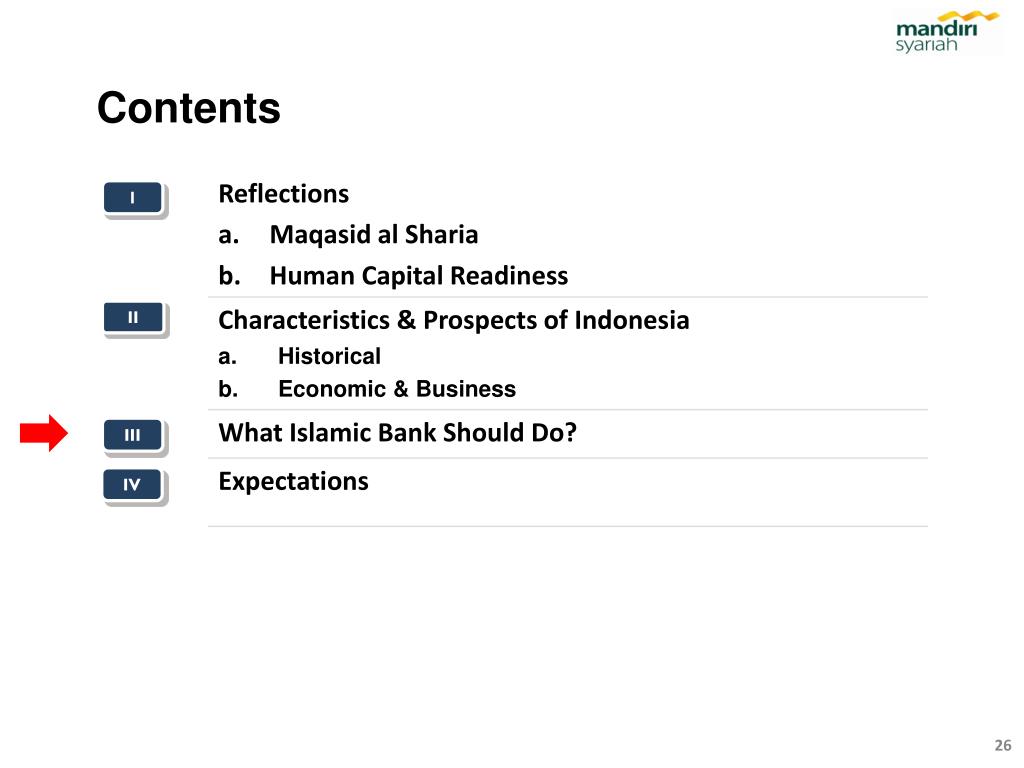Viewport: 1024px width, 768px height.
Task: Click the 'syariah' text in the logo
Action: click(x=926, y=45)
